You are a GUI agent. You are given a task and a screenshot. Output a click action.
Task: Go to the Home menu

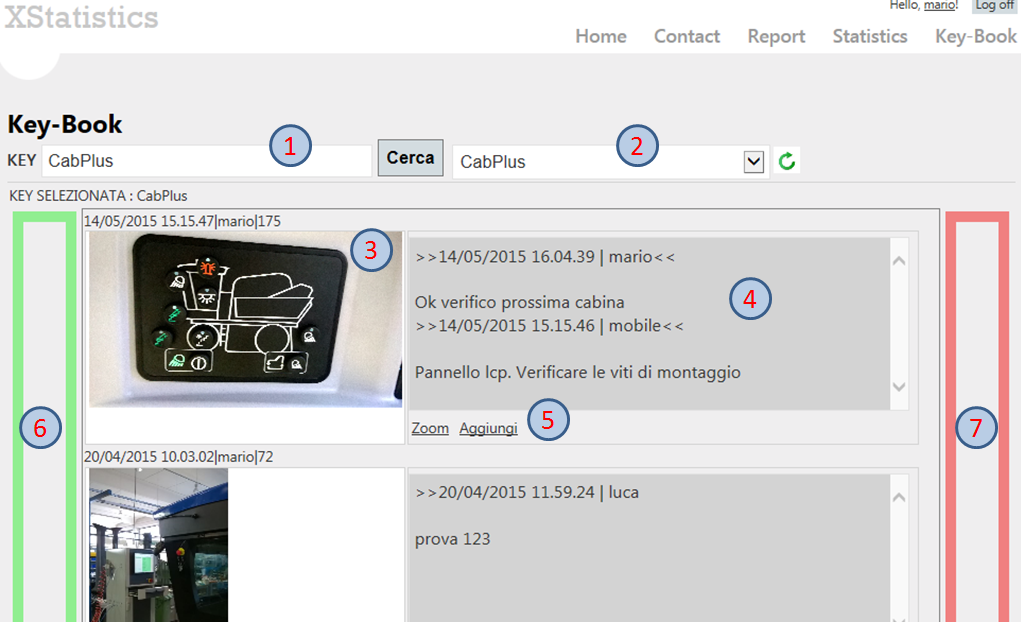tap(601, 36)
